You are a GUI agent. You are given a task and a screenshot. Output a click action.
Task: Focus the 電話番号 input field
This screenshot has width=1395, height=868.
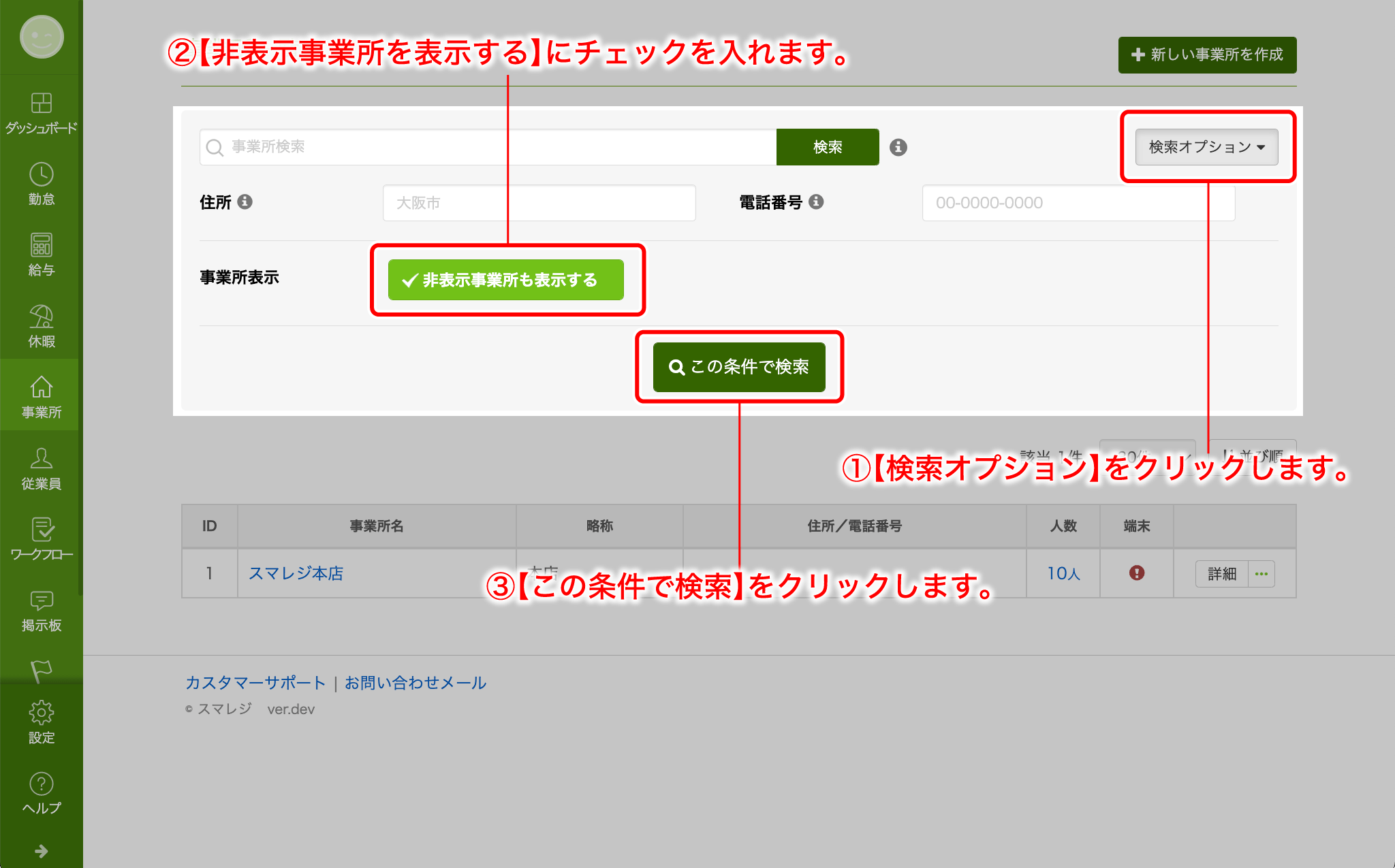(1078, 203)
